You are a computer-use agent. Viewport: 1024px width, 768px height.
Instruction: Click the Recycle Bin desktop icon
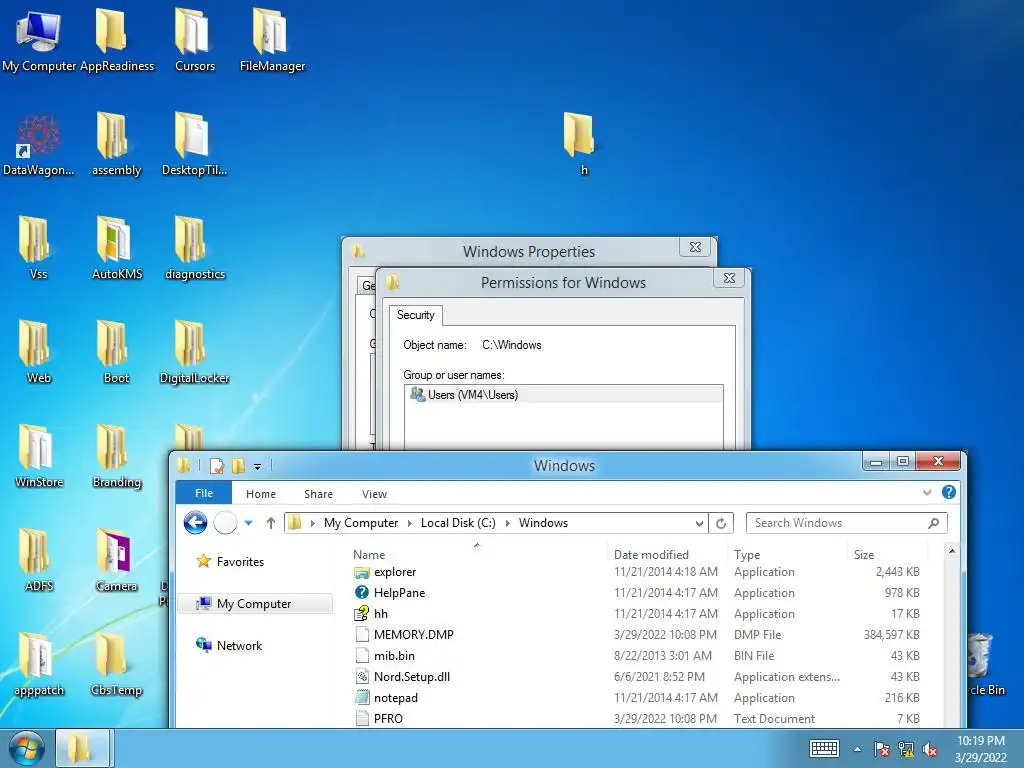tap(985, 664)
